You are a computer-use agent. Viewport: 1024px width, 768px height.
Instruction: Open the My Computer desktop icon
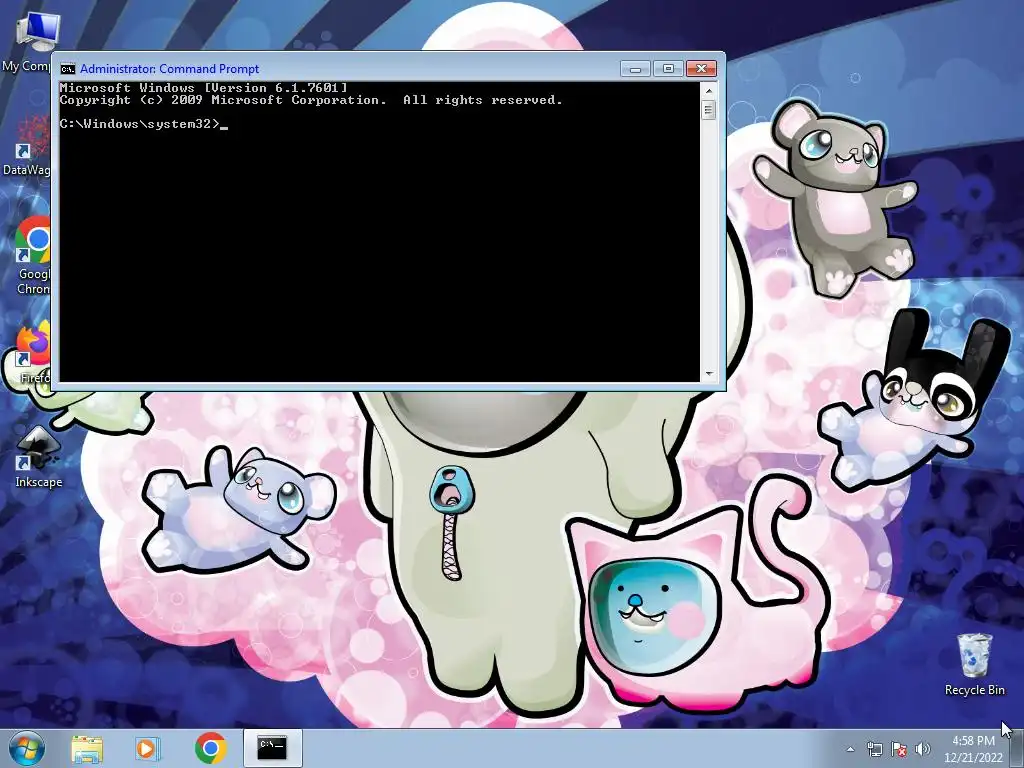(x=30, y=42)
